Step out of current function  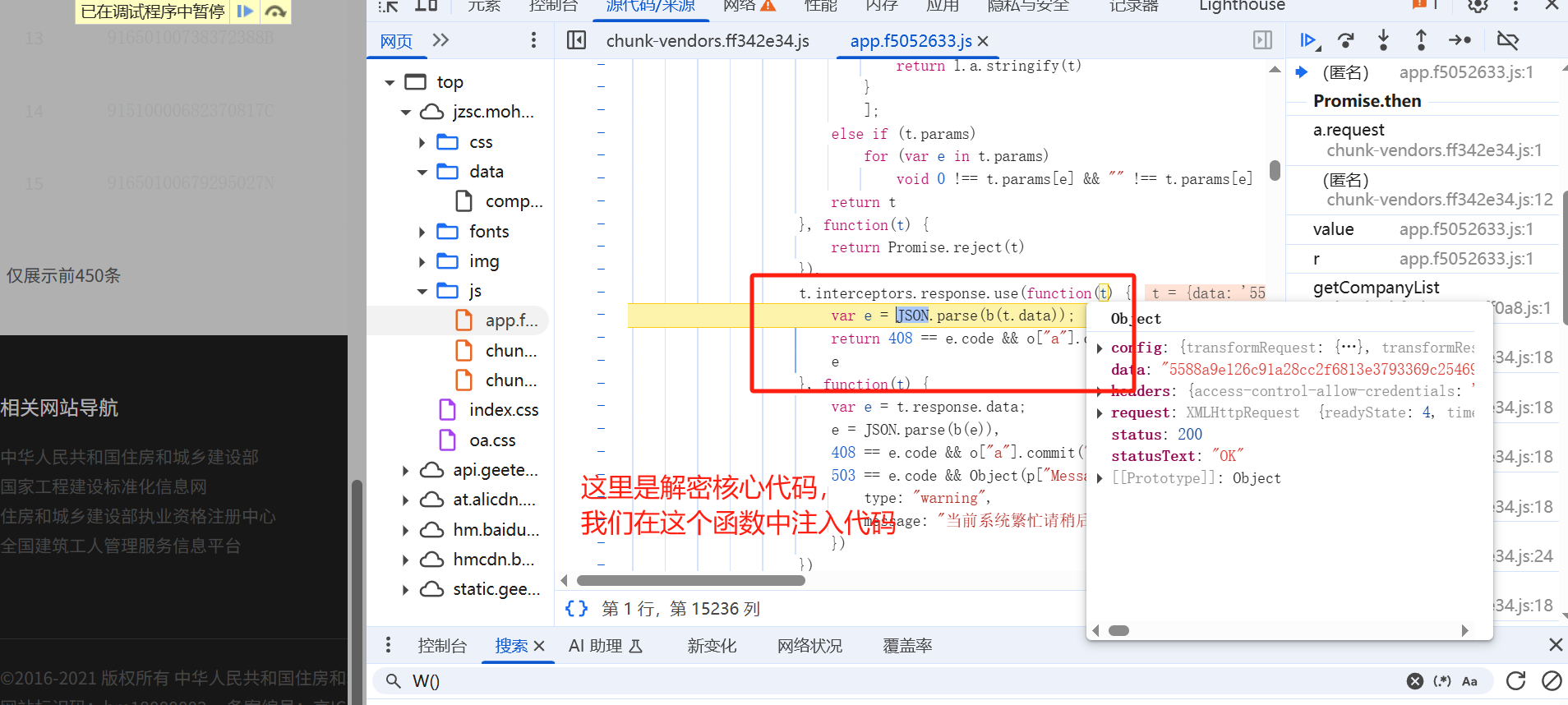coord(1421,40)
